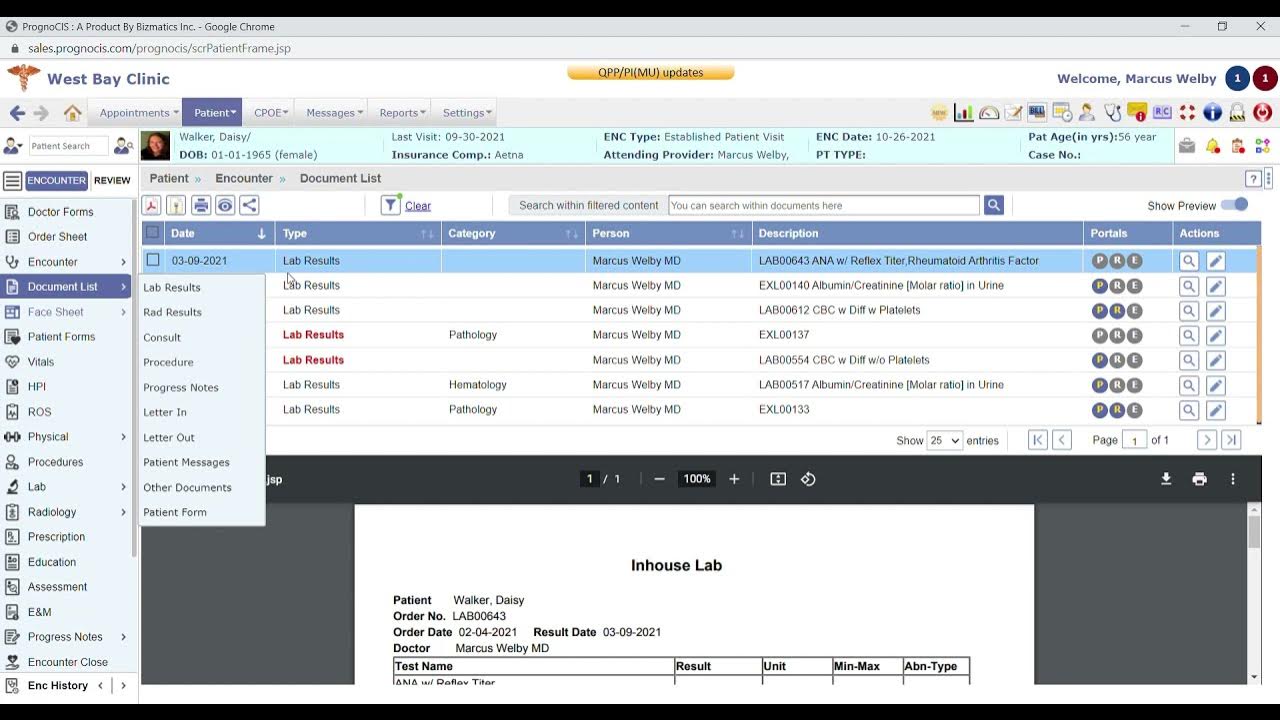Open the Bill icon in toolbar
This screenshot has width=1280, height=720.
coord(1037,112)
